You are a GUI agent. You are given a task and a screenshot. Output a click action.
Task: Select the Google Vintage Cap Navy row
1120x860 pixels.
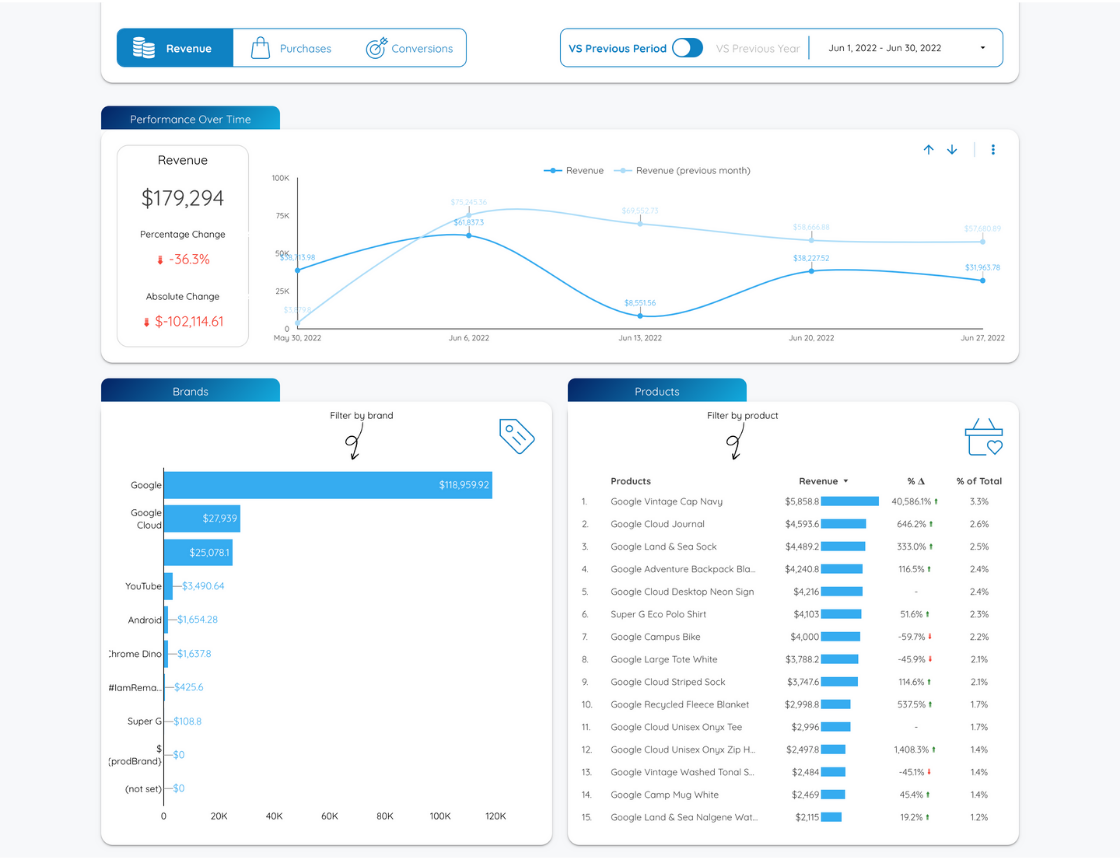(x=666, y=502)
